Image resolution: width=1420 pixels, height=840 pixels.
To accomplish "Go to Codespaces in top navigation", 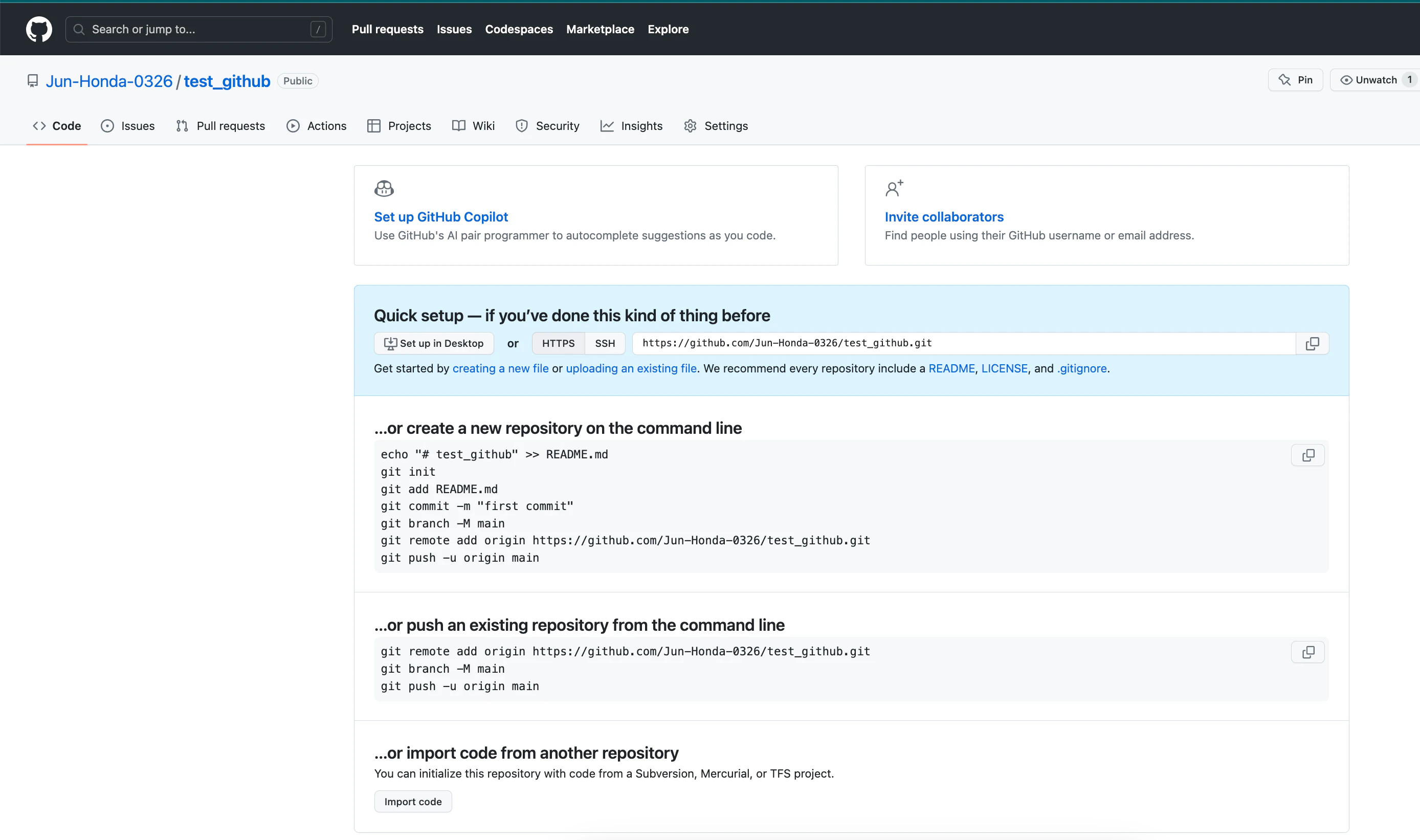I will (x=518, y=30).
